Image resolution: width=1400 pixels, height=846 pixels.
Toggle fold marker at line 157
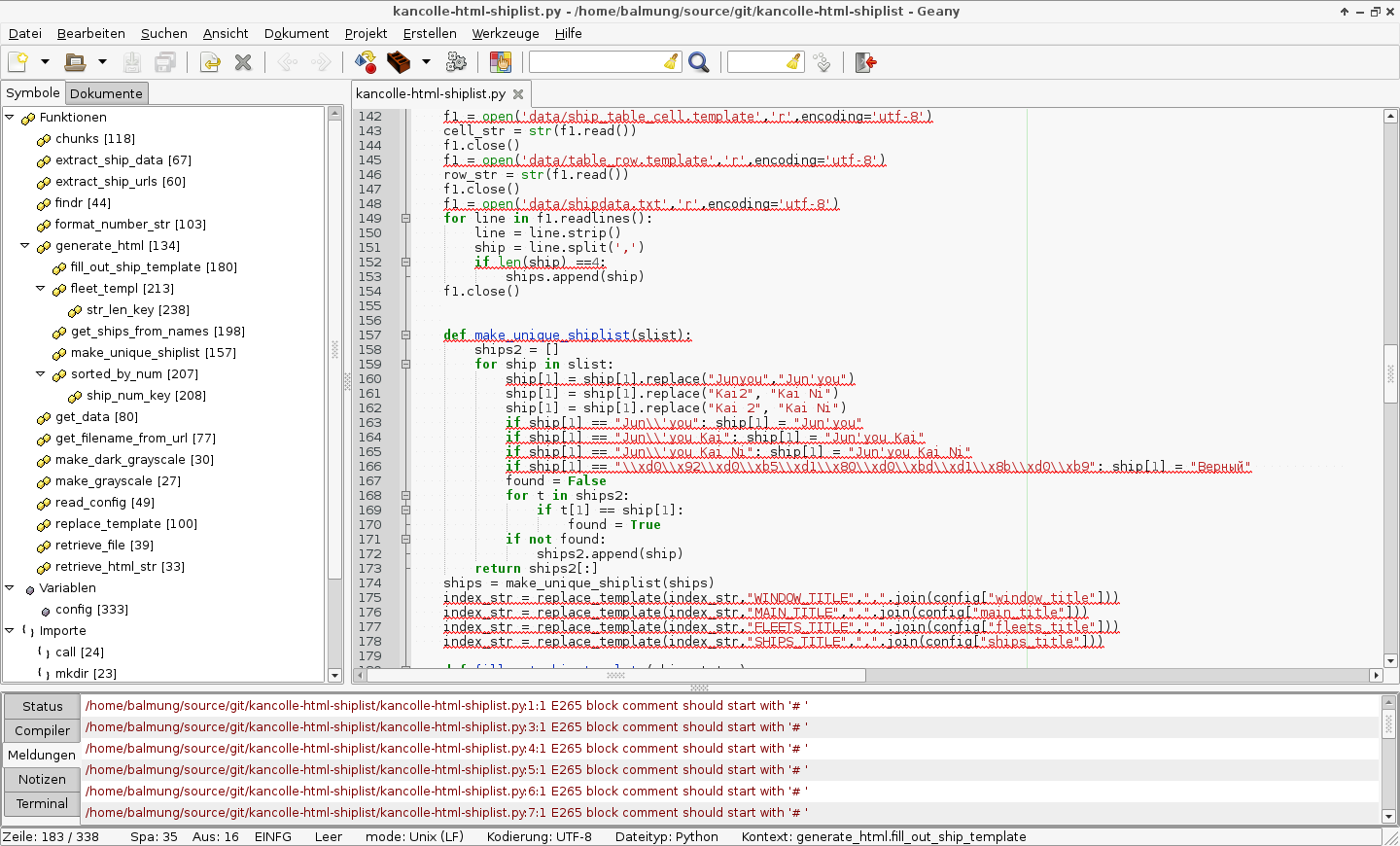click(405, 335)
